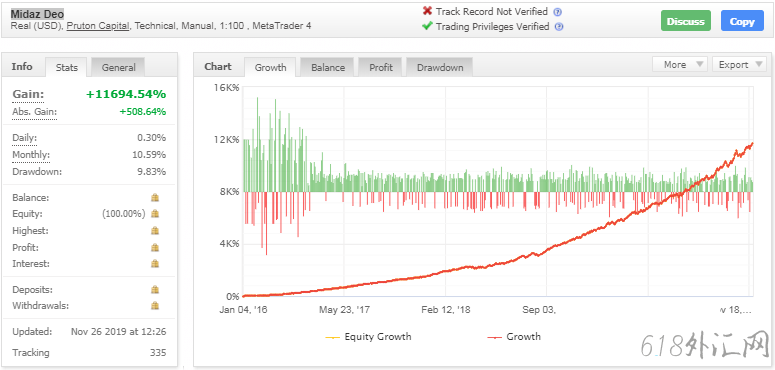The width and height of the screenshot is (775, 370).
Task: Click the 16K% axis label
Action: coord(226,87)
